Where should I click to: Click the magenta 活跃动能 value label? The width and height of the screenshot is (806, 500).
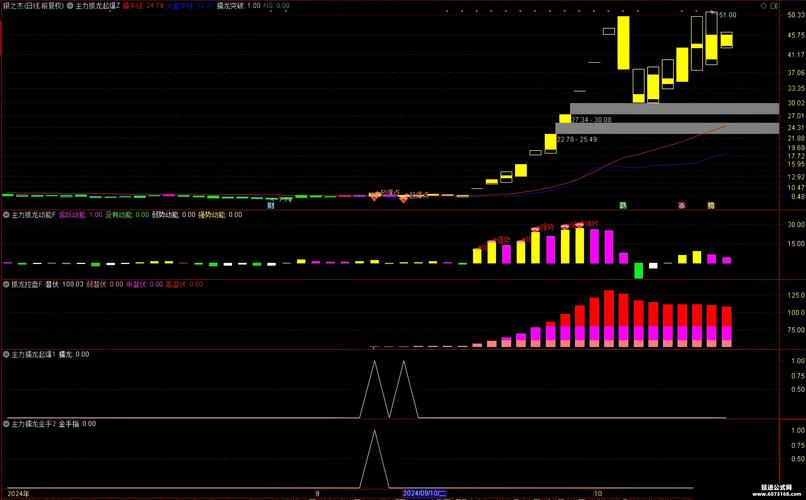(81, 215)
